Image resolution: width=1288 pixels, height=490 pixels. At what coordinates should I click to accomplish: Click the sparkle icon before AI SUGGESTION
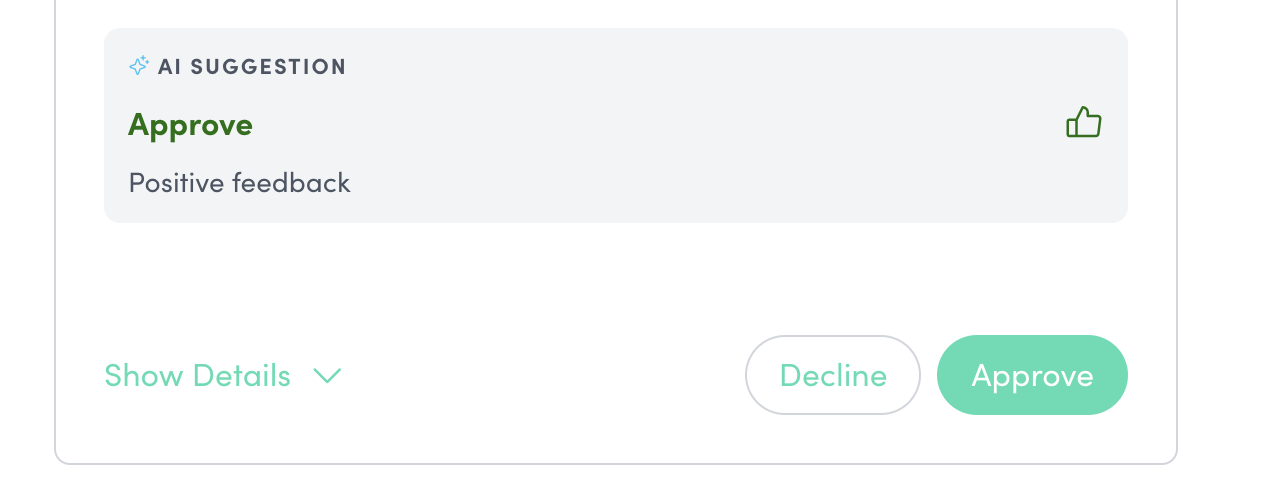coord(139,67)
